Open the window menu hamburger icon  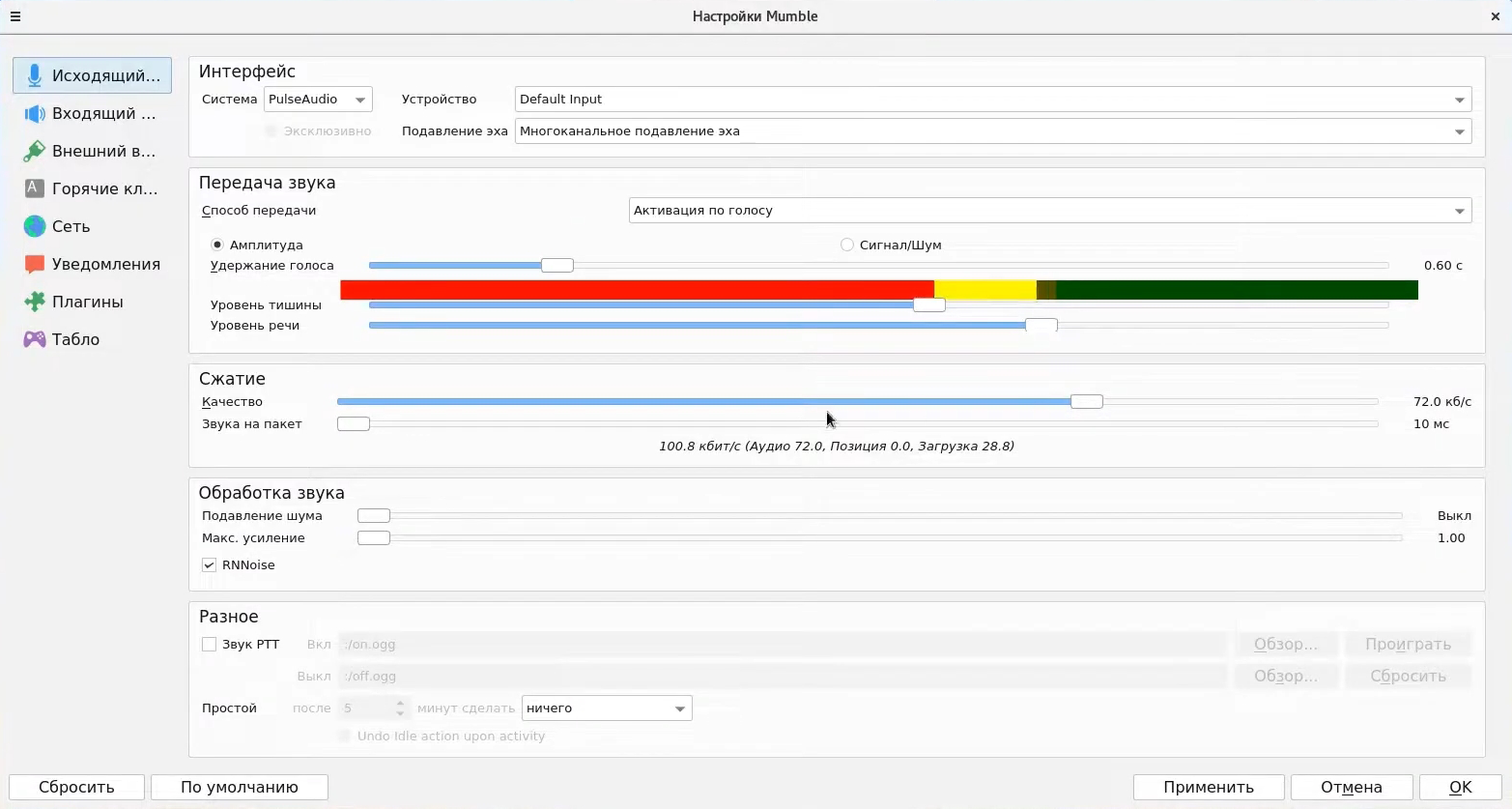pyautogui.click(x=15, y=16)
